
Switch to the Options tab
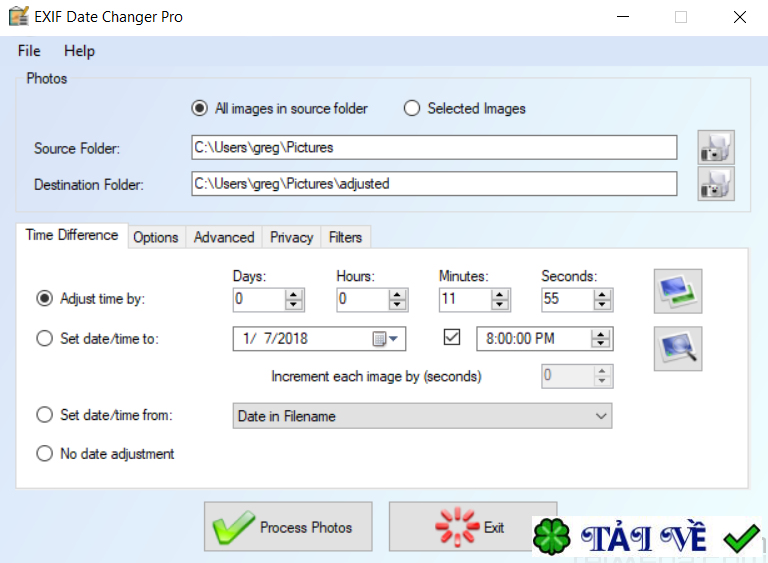(x=156, y=237)
